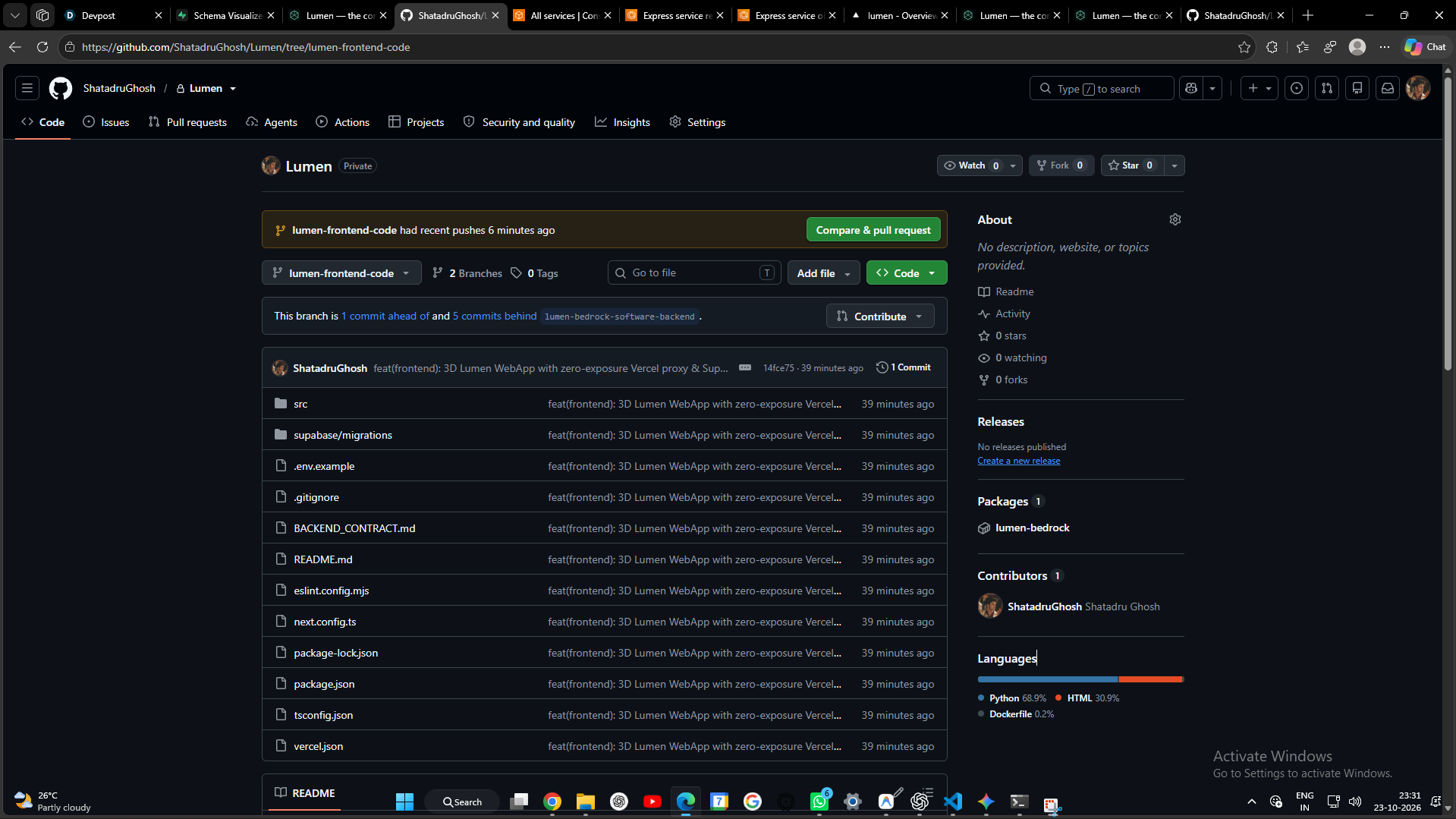The height and width of the screenshot is (819, 1456).
Task: Toggle Star on the Lumen repository
Action: click(x=1131, y=165)
